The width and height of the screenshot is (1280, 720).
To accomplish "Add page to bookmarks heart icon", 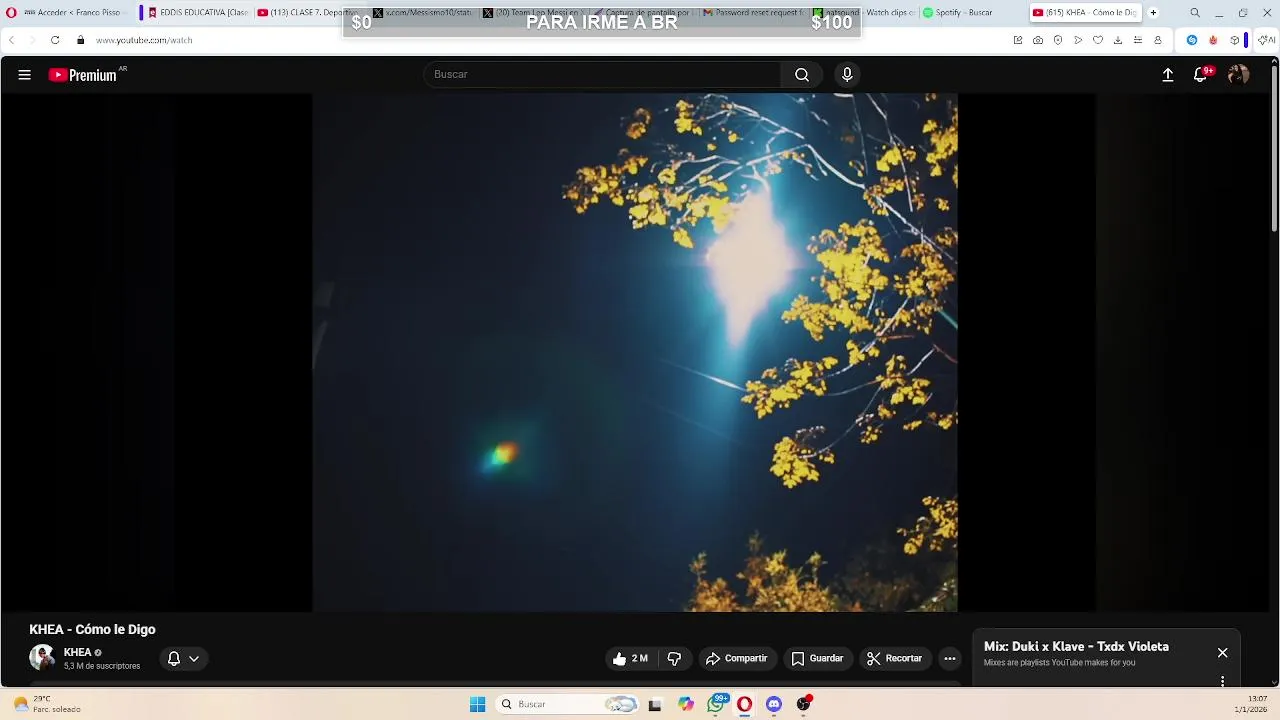I will (1098, 40).
